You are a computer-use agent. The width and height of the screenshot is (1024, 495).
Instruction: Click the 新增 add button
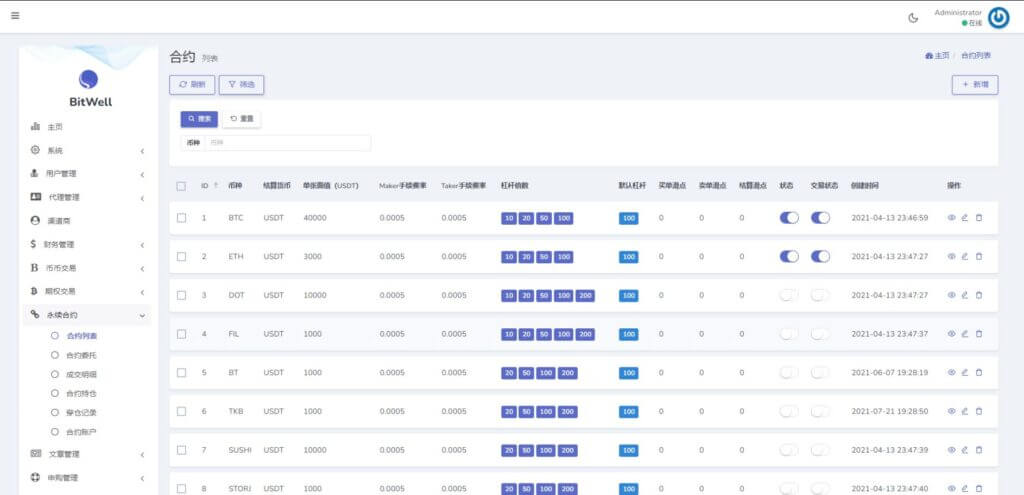(x=975, y=85)
